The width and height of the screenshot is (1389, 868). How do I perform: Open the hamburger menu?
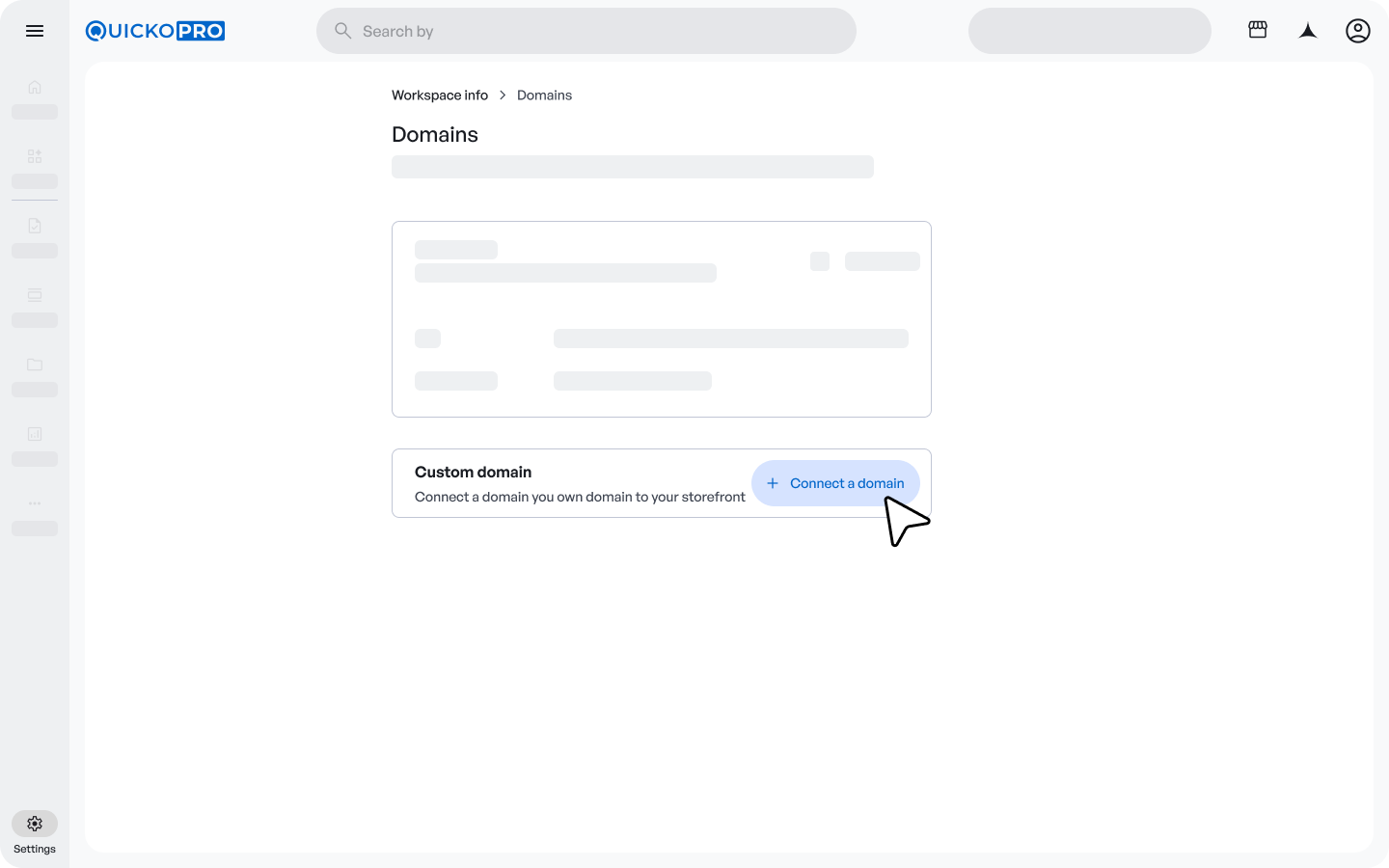pyautogui.click(x=35, y=31)
